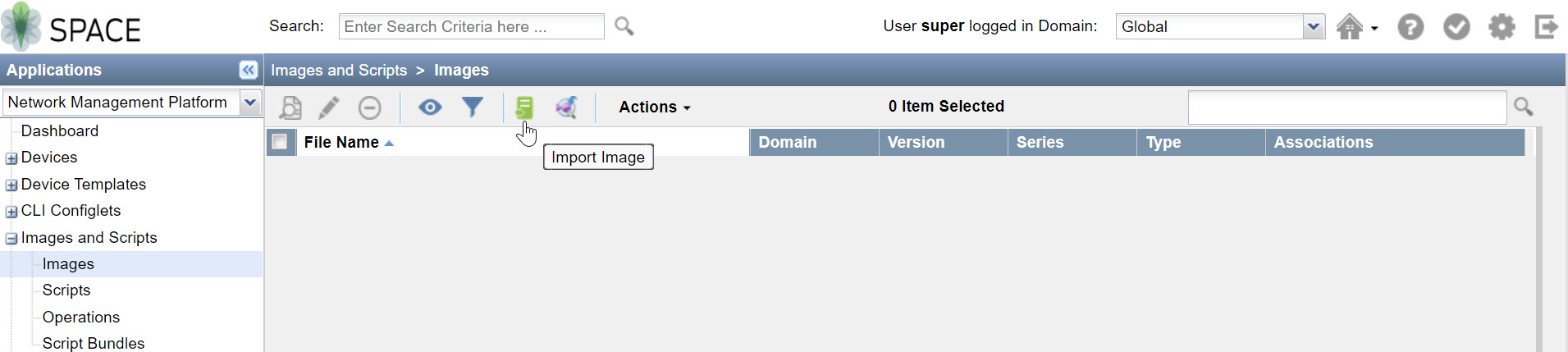Select Scripts in the navigation tree

[66, 290]
